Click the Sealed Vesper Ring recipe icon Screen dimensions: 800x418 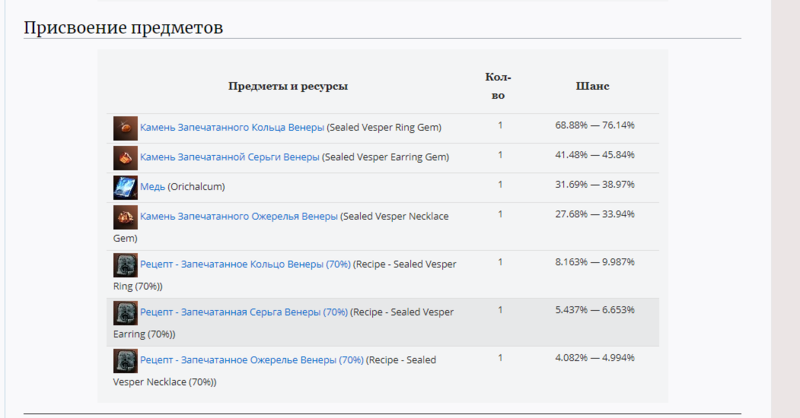click(125, 265)
